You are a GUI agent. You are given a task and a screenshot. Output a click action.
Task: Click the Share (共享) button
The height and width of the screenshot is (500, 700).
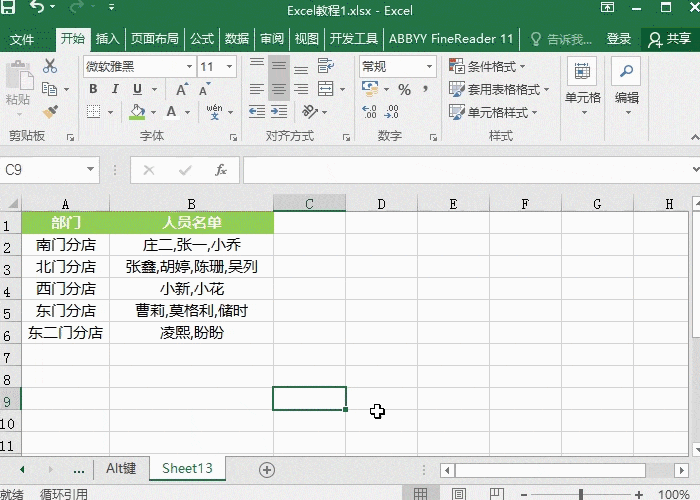pos(670,39)
